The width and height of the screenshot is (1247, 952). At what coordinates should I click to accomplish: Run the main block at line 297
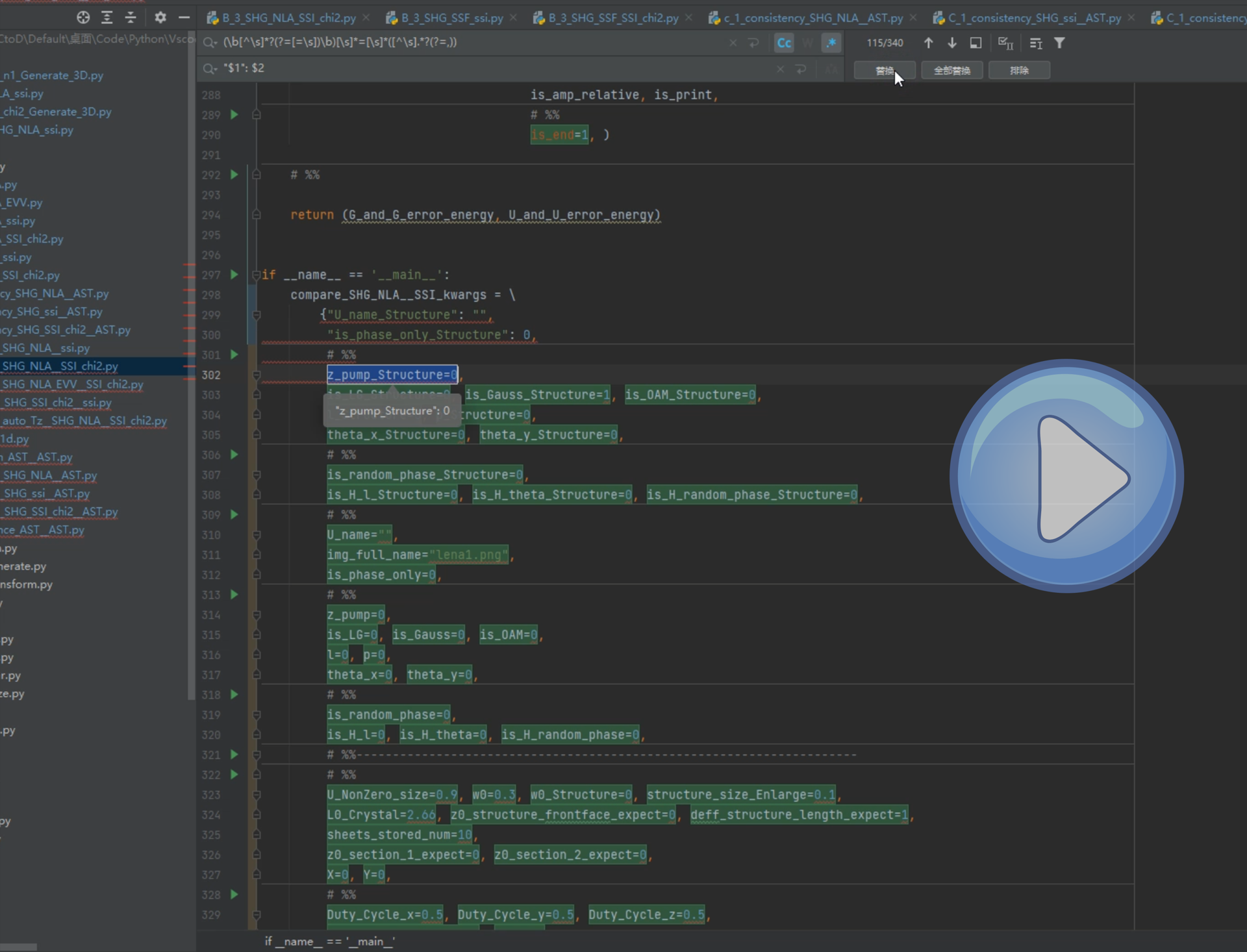[234, 275]
